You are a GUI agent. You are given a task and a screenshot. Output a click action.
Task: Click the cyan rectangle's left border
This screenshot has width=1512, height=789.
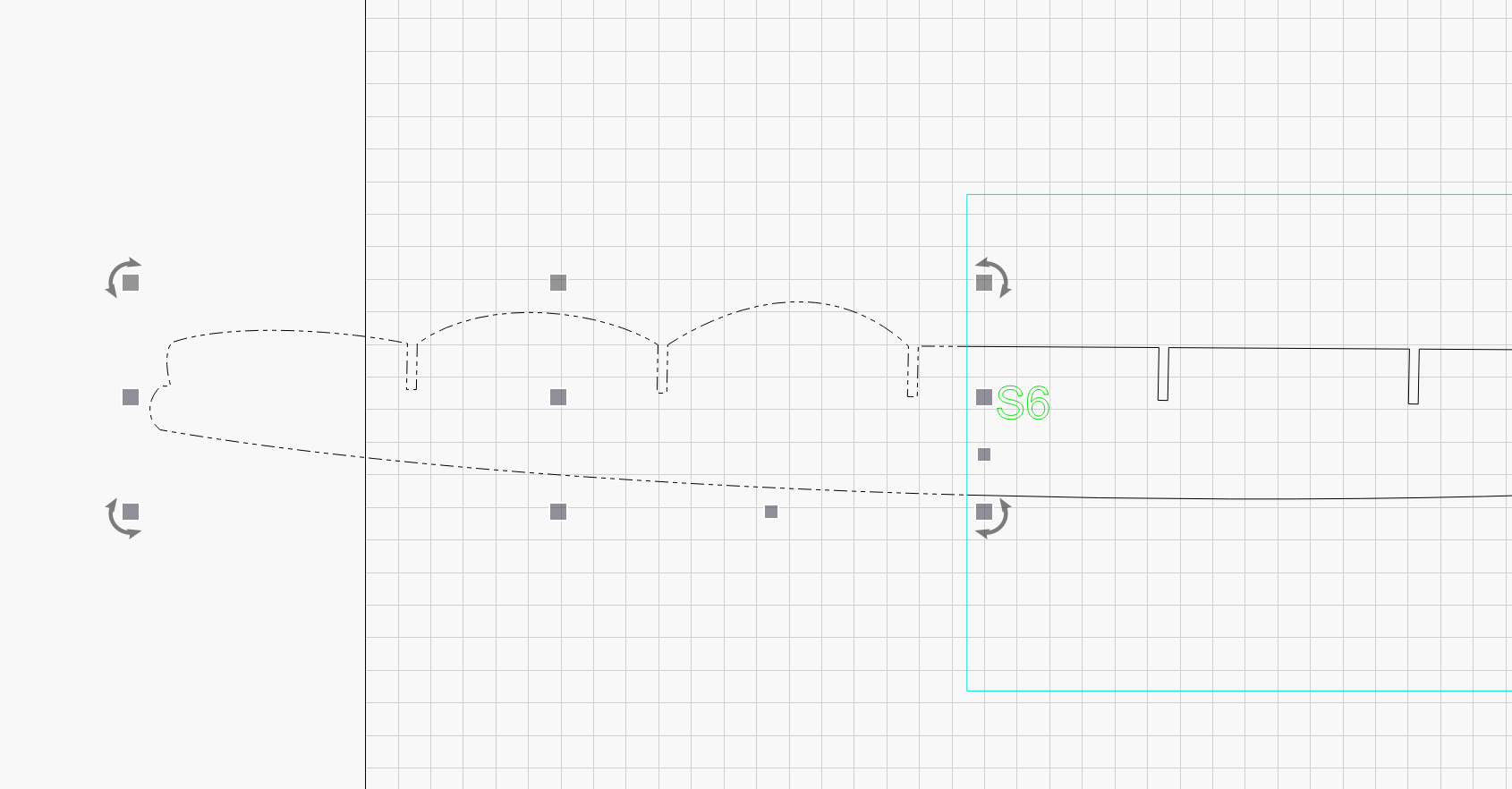click(x=967, y=608)
